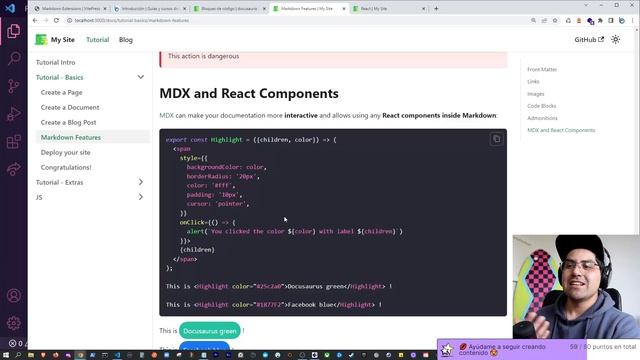640x360 pixels.
Task: Jump to Code Blocks in table of contents
Action: click(x=542, y=106)
